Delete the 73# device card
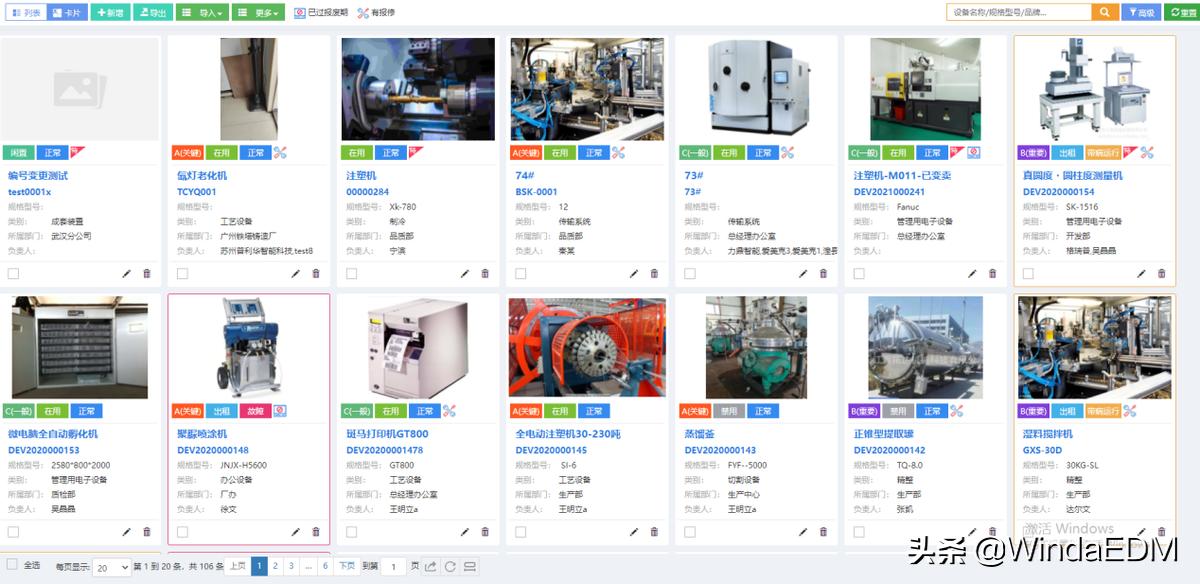The height and width of the screenshot is (584, 1200). (x=823, y=273)
